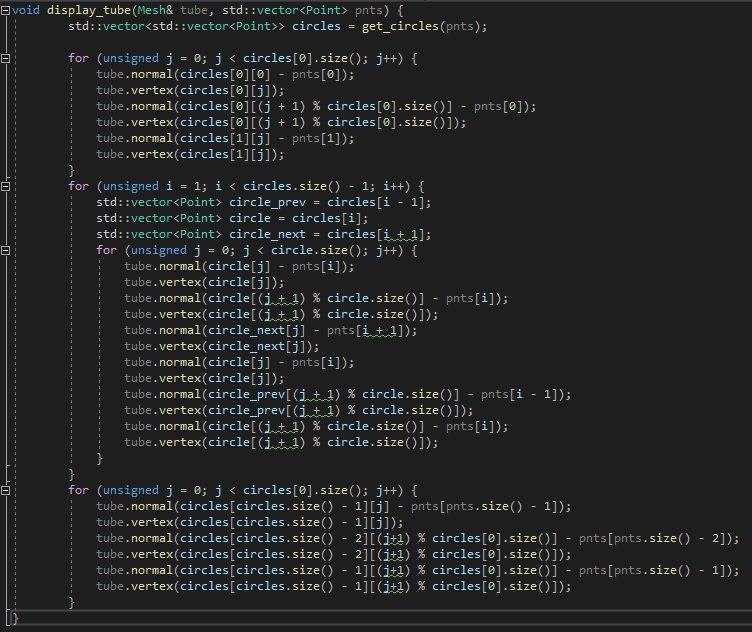Click the tube.normal(circle_prev[...]) - pnts[i - 1] line
Image resolution: width=752 pixels, height=632 pixels.
point(348,395)
